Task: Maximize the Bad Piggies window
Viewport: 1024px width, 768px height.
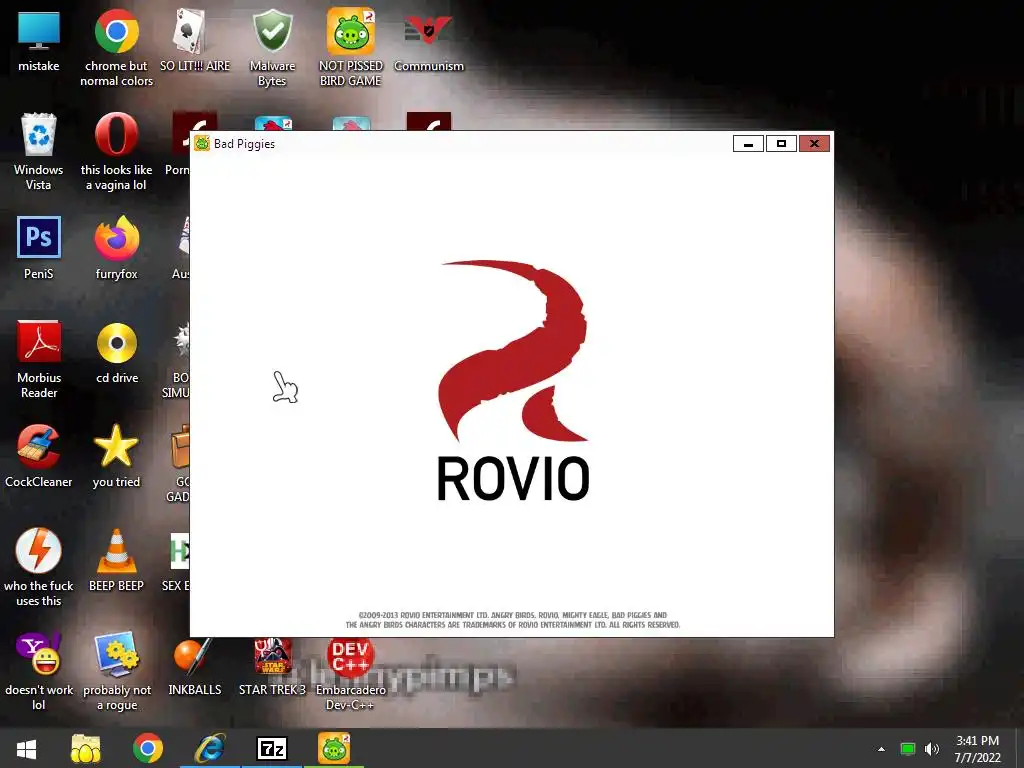Action: [781, 144]
